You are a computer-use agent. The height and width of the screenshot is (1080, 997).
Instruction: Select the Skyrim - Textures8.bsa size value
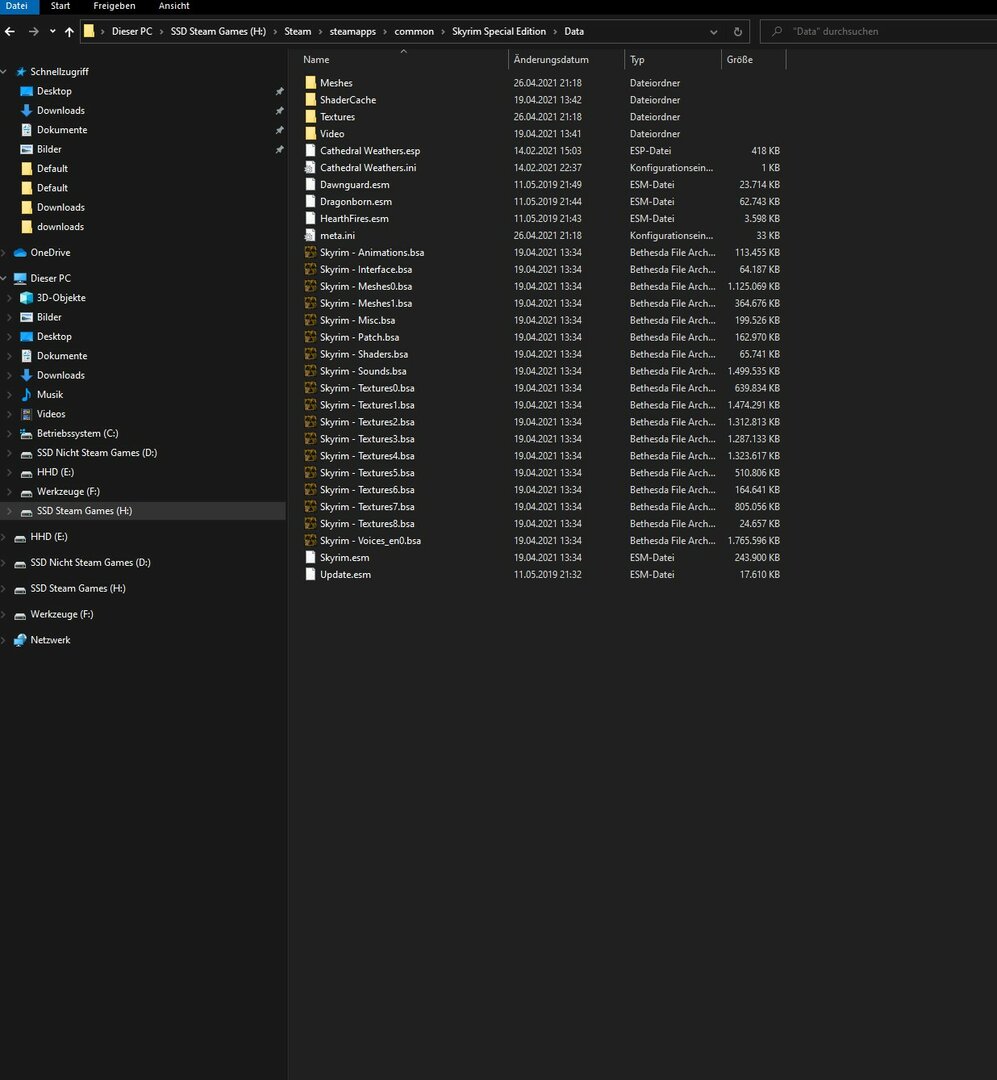[759, 524]
